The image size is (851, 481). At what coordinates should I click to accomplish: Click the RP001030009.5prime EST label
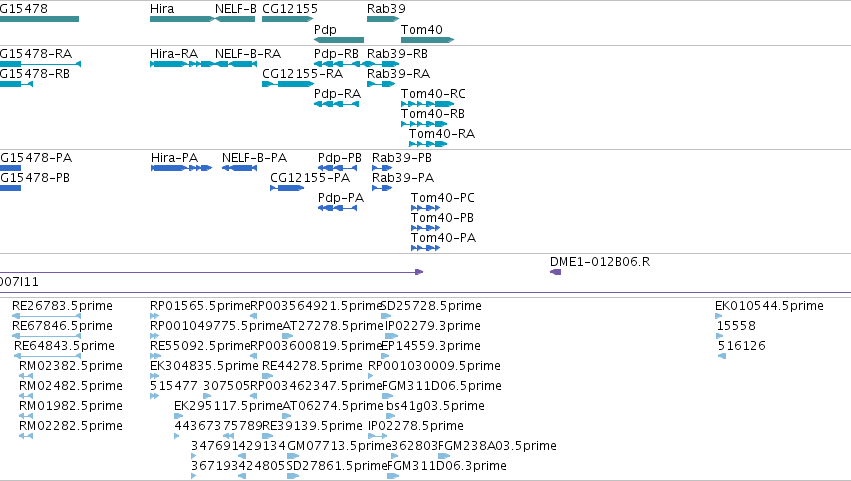pos(434,366)
